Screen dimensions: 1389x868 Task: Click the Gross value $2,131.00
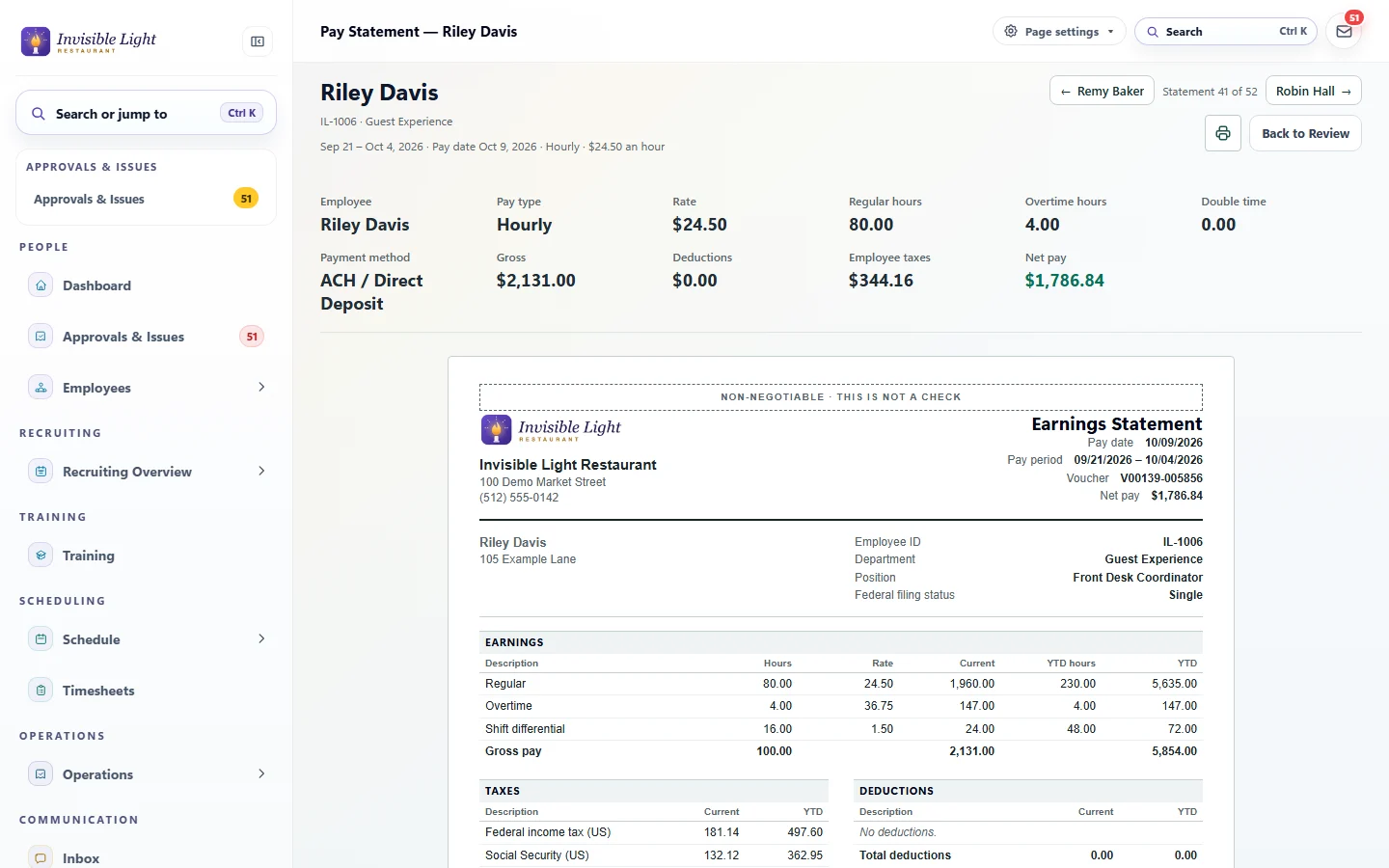click(536, 281)
